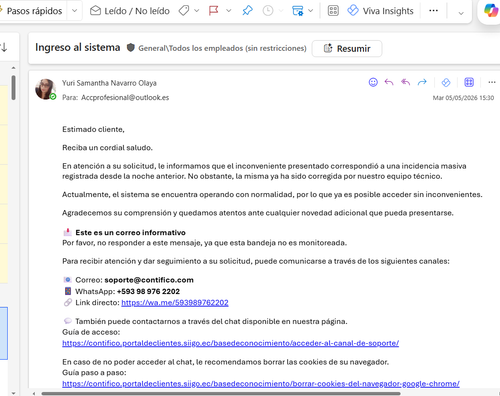Click the message list vertical scrollbar thumb

point(13,87)
